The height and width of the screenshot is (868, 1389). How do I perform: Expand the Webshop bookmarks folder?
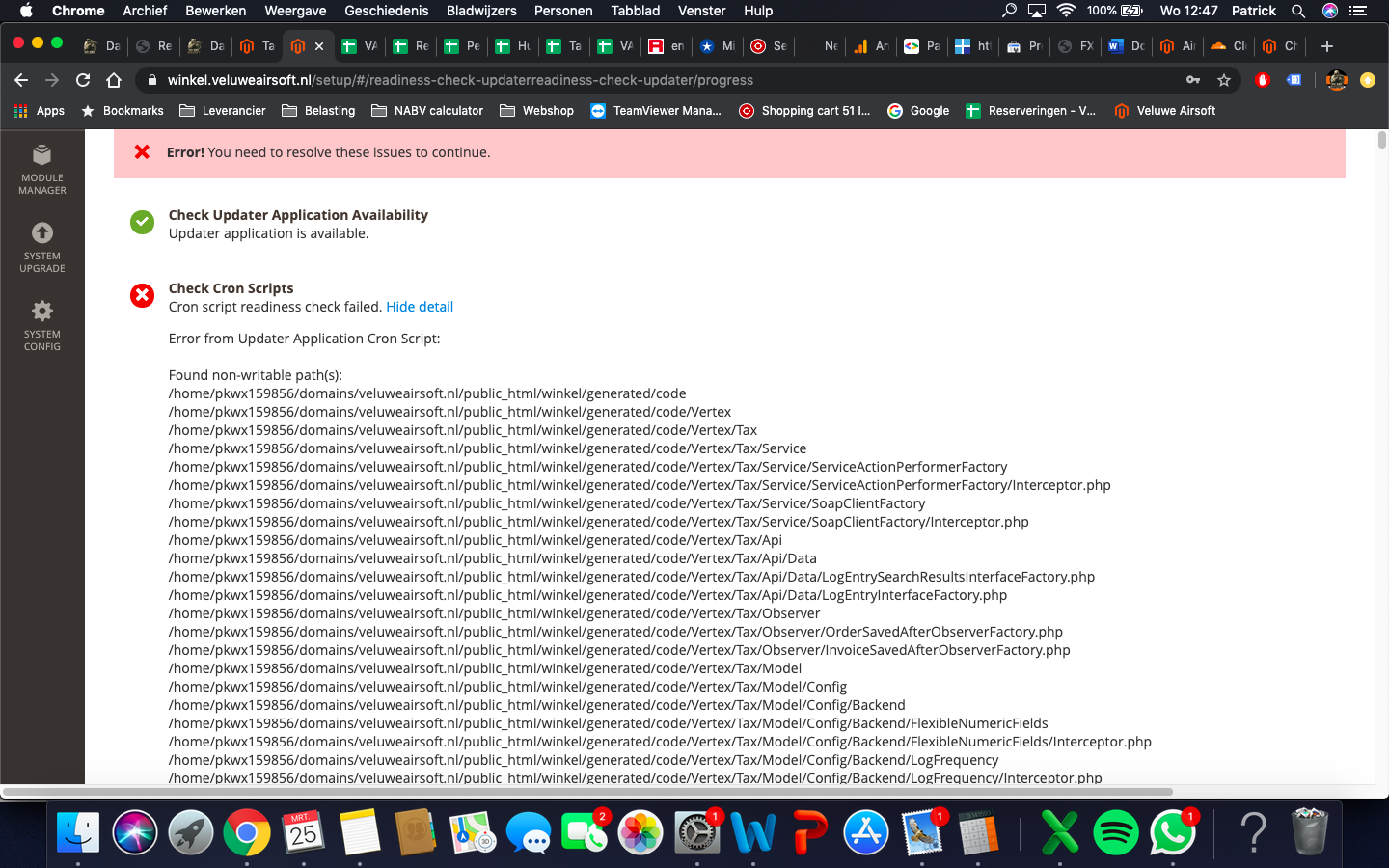click(537, 111)
